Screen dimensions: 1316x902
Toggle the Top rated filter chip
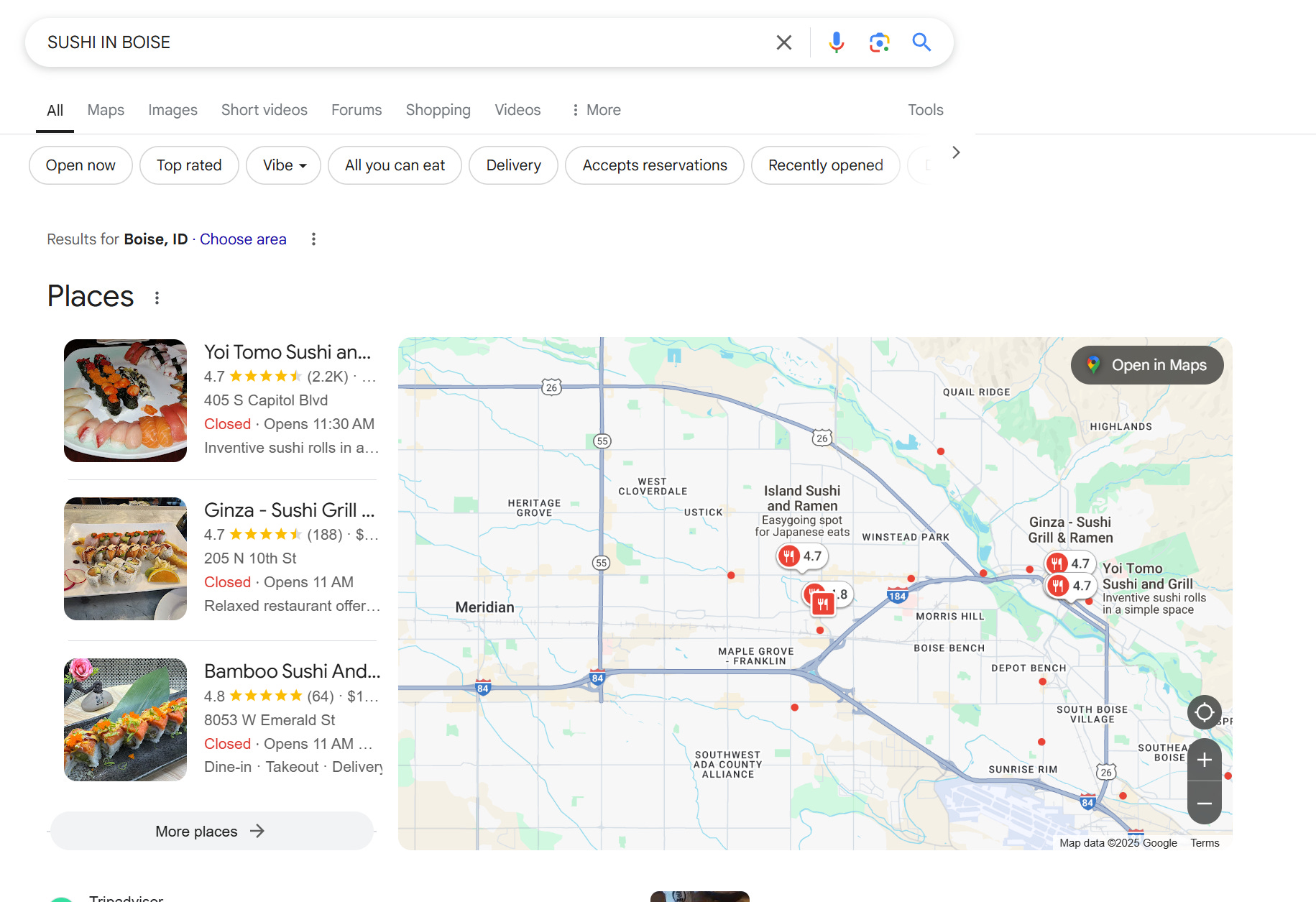coord(189,165)
